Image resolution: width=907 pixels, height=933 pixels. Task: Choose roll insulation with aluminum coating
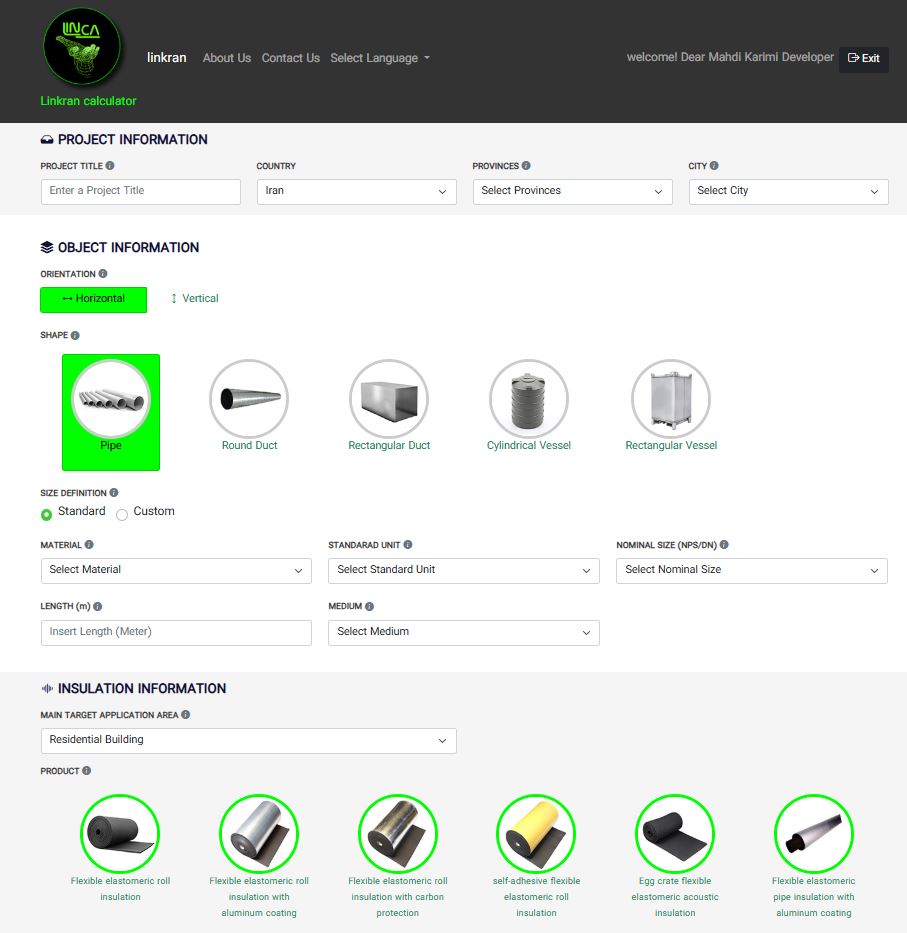click(259, 856)
